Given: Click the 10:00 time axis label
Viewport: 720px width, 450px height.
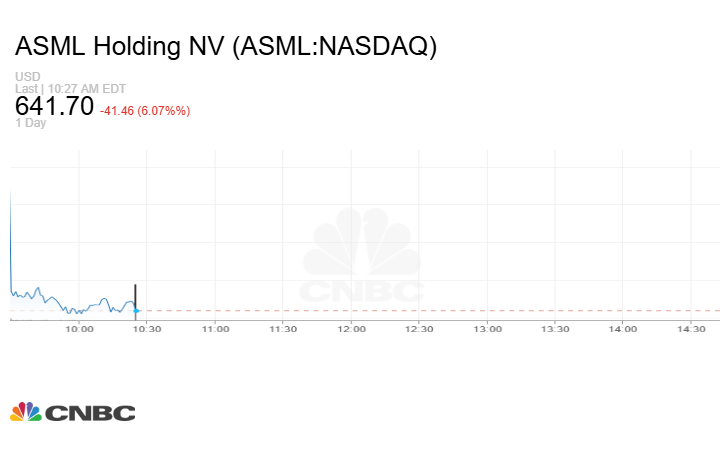Looking at the screenshot, I should click(x=79, y=328).
